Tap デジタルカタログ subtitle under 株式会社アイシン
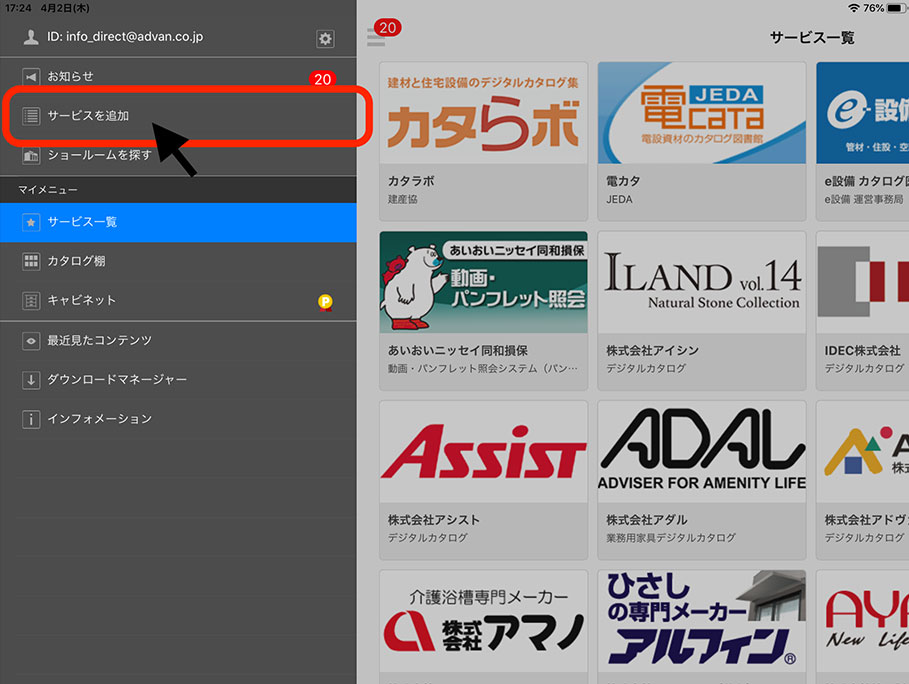The height and width of the screenshot is (684, 909). [x=646, y=369]
